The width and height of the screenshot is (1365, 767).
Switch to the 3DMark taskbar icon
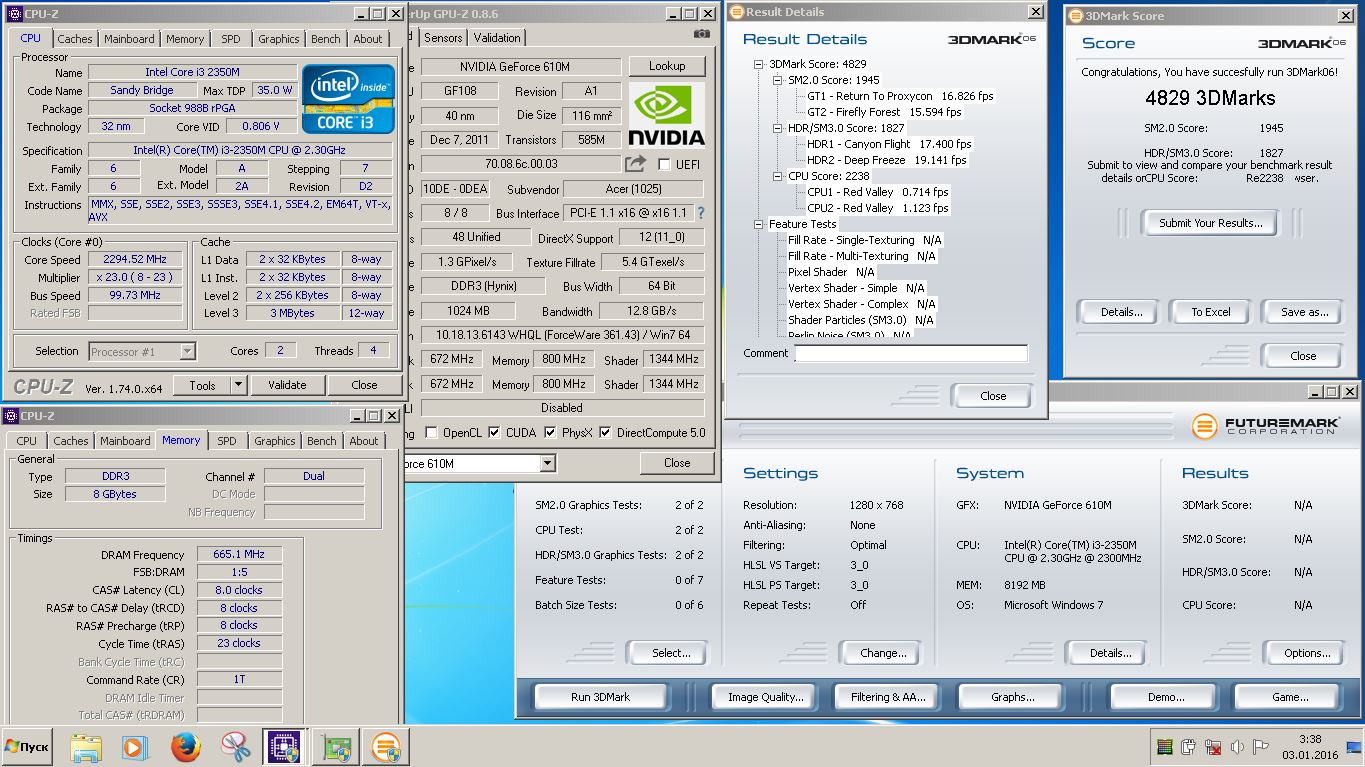pyautogui.click(x=385, y=747)
